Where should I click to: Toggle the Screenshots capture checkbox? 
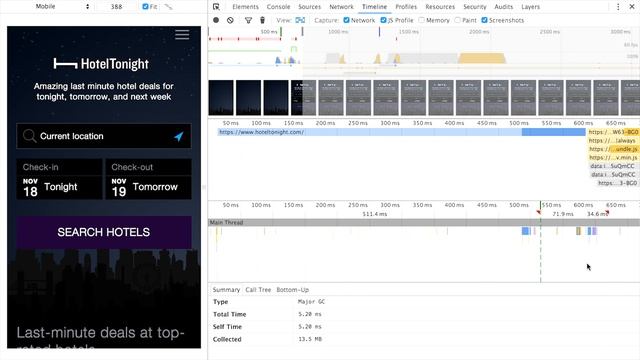click(x=484, y=20)
